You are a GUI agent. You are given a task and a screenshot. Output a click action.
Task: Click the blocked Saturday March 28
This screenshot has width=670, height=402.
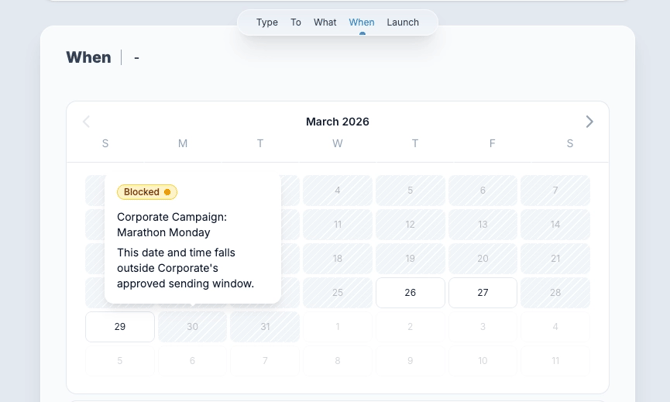point(555,293)
